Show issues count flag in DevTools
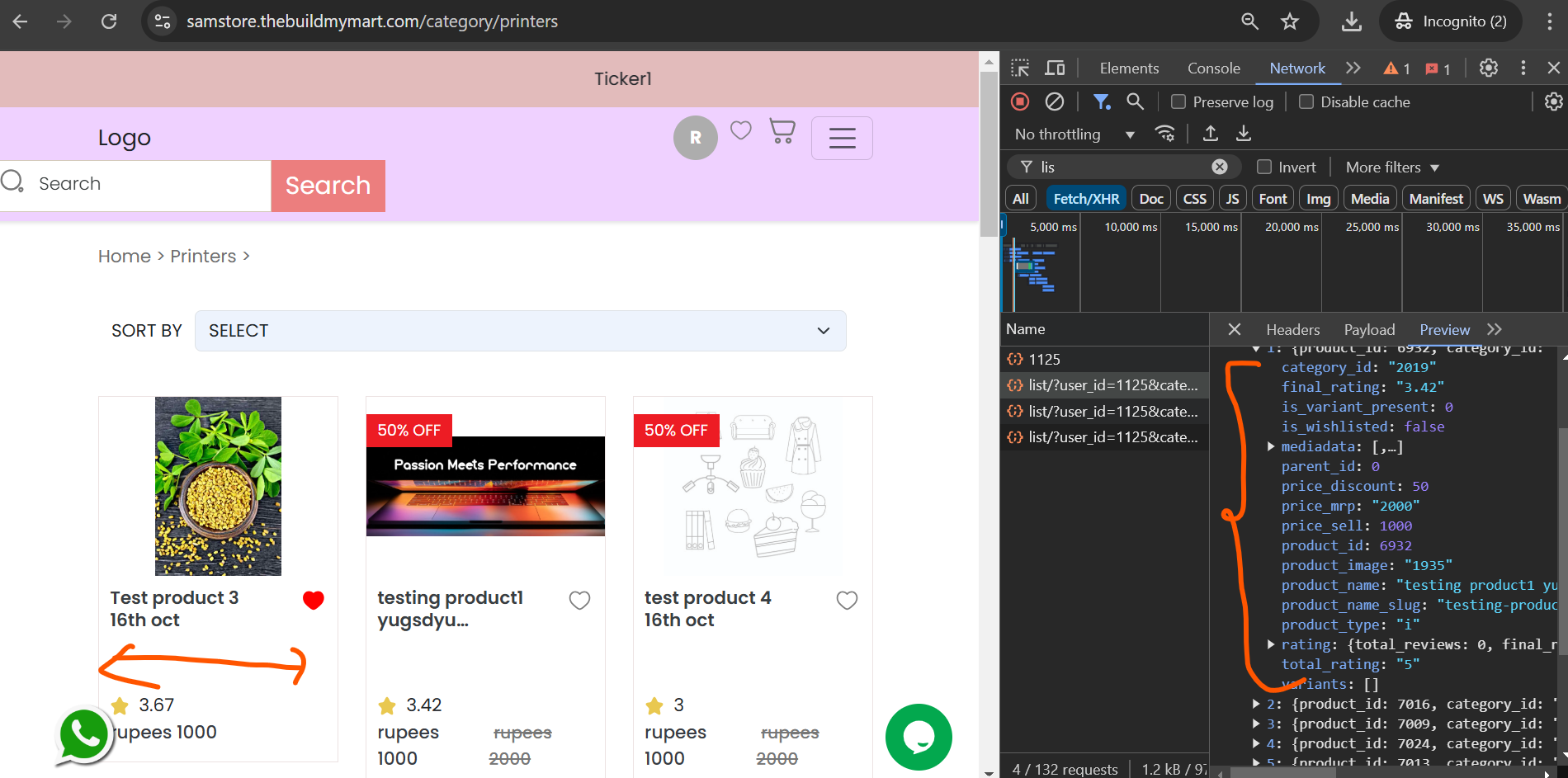The width and height of the screenshot is (1568, 778). coord(1438,68)
